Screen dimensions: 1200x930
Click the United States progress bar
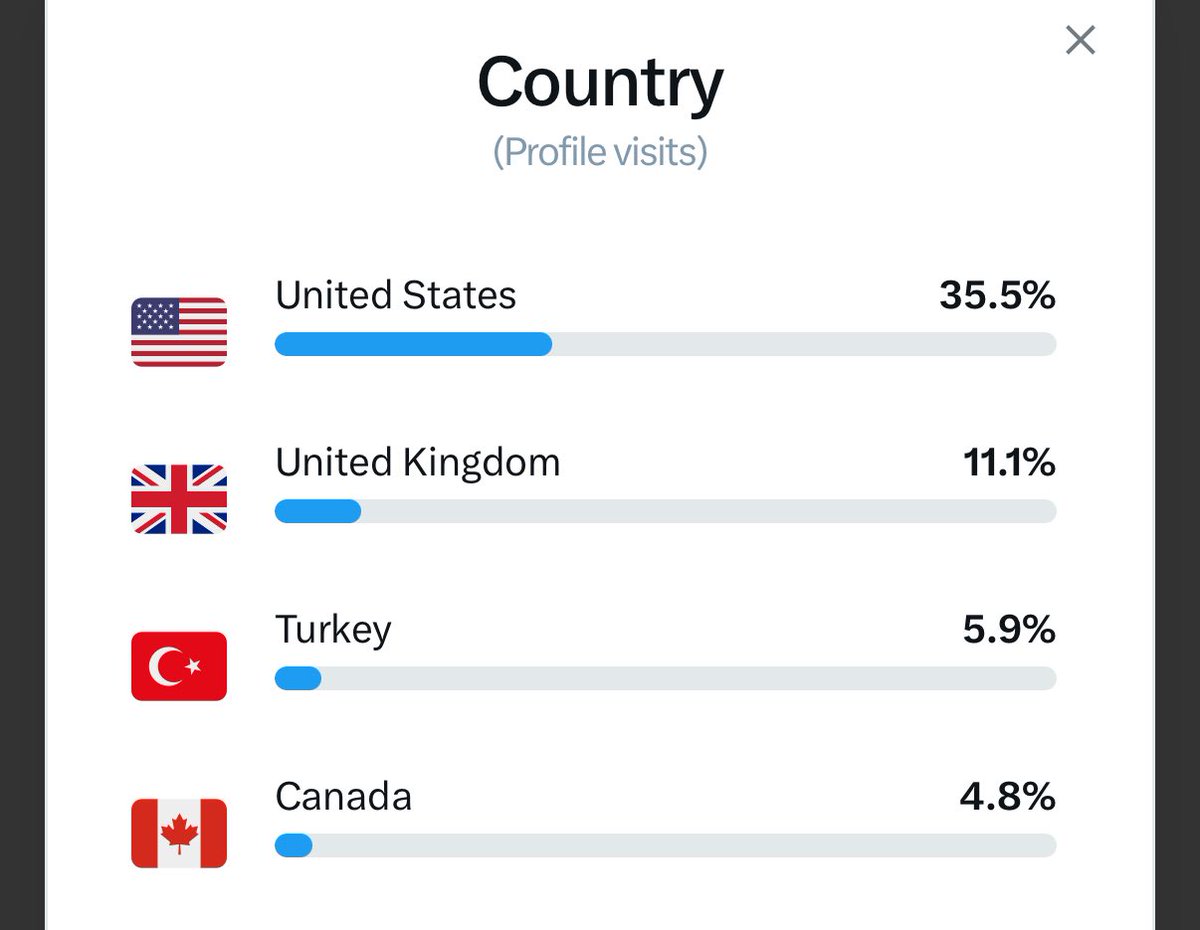click(x=665, y=344)
